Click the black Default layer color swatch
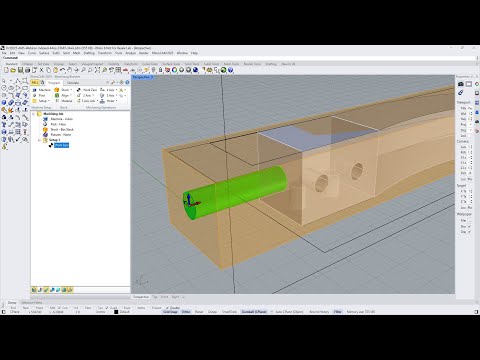The height and width of the screenshot is (360, 480). coord(116,312)
